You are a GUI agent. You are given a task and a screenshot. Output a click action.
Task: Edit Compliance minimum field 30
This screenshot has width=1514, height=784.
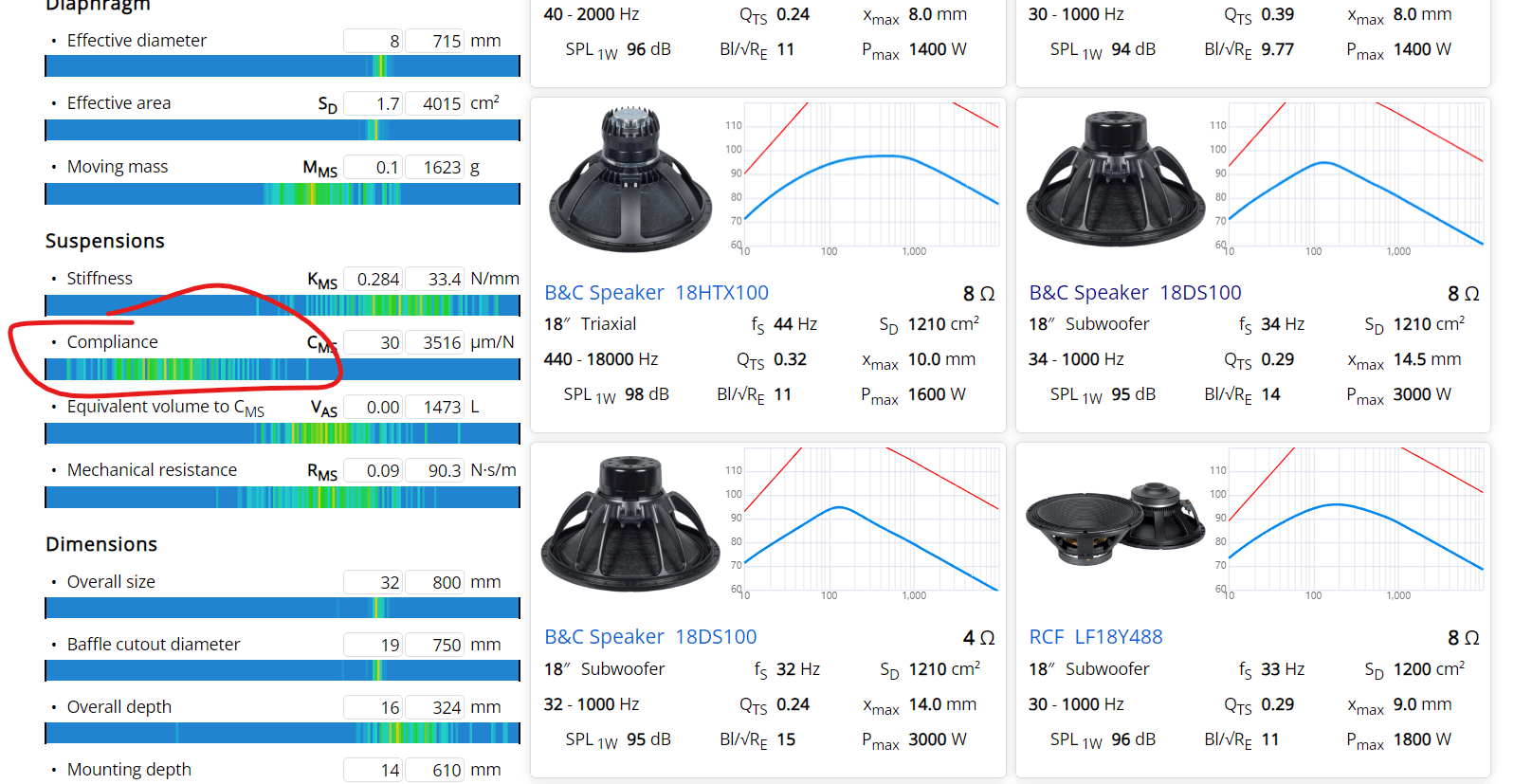coord(373,342)
